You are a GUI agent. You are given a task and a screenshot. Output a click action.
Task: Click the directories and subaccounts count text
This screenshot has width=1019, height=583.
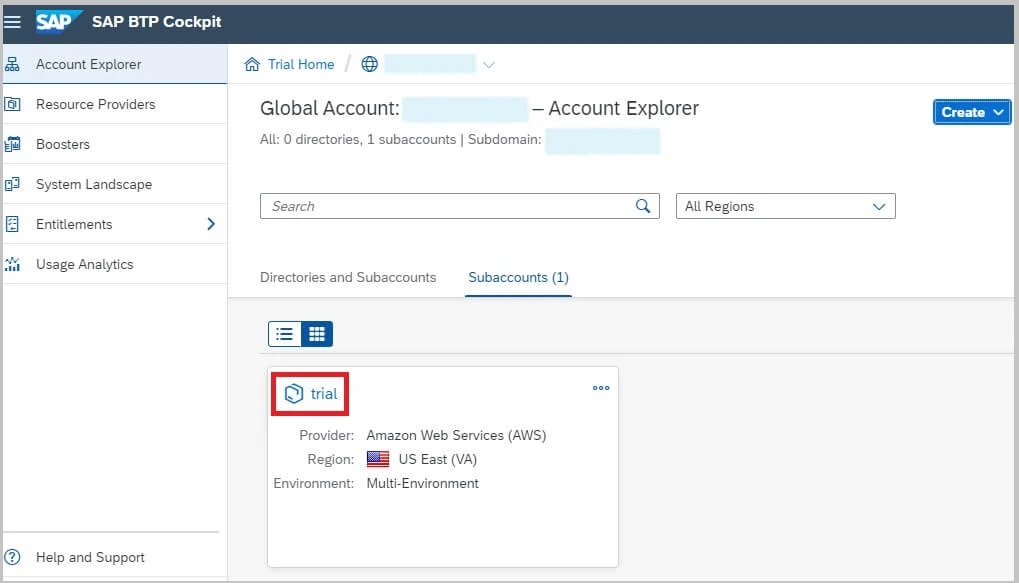pos(358,140)
